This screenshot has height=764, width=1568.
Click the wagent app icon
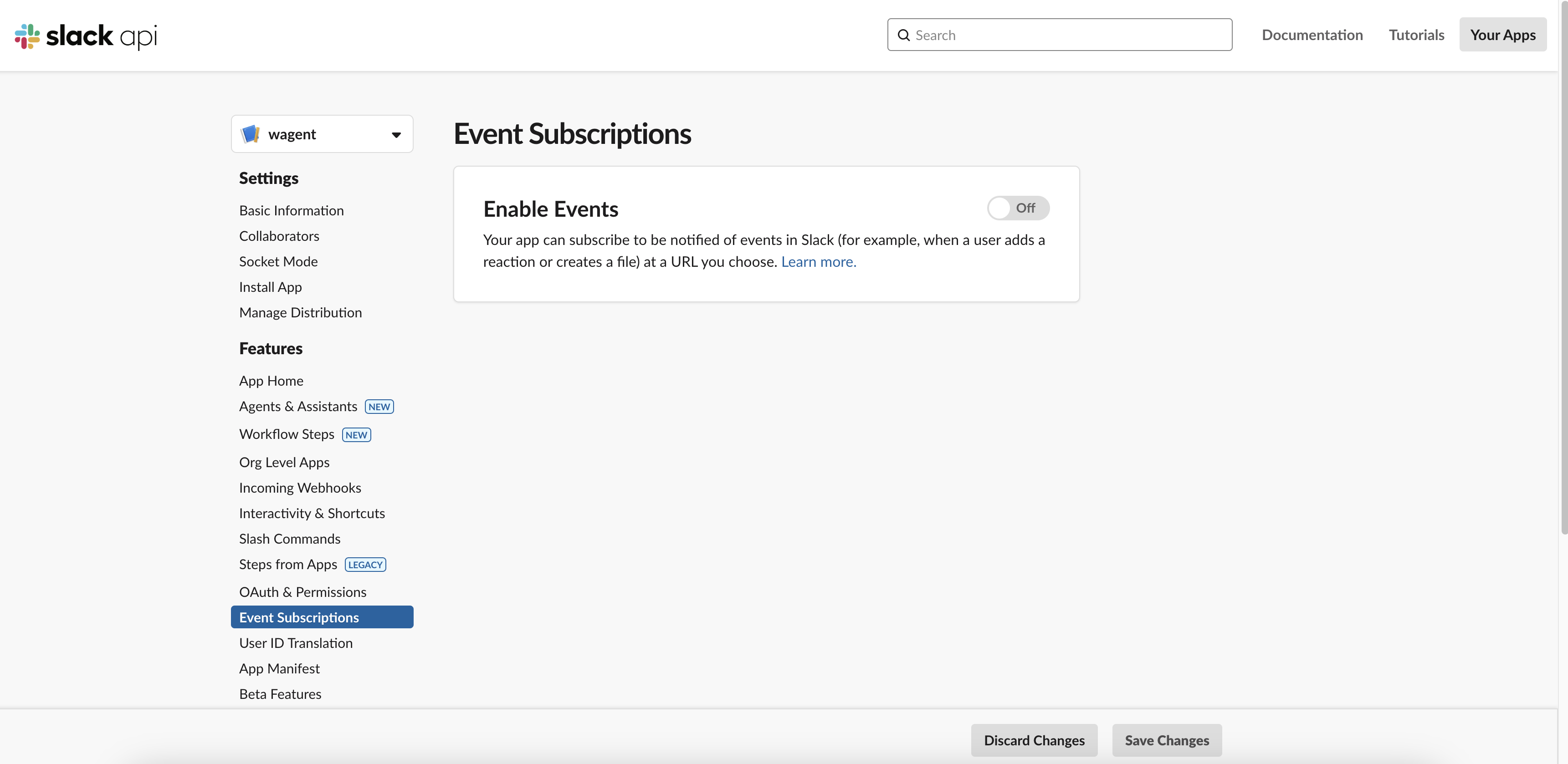[x=251, y=134]
